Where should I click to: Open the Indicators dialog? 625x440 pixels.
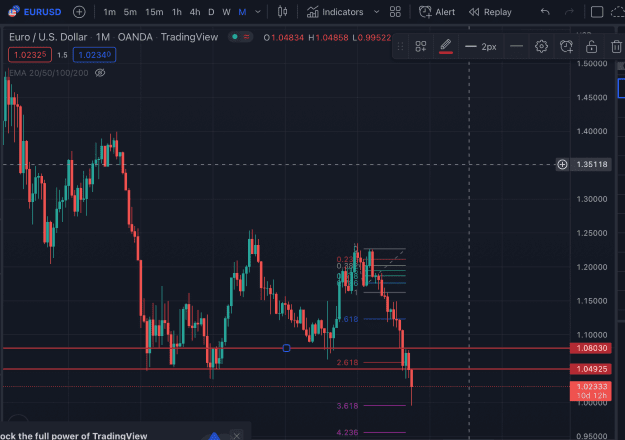pyautogui.click(x=335, y=12)
